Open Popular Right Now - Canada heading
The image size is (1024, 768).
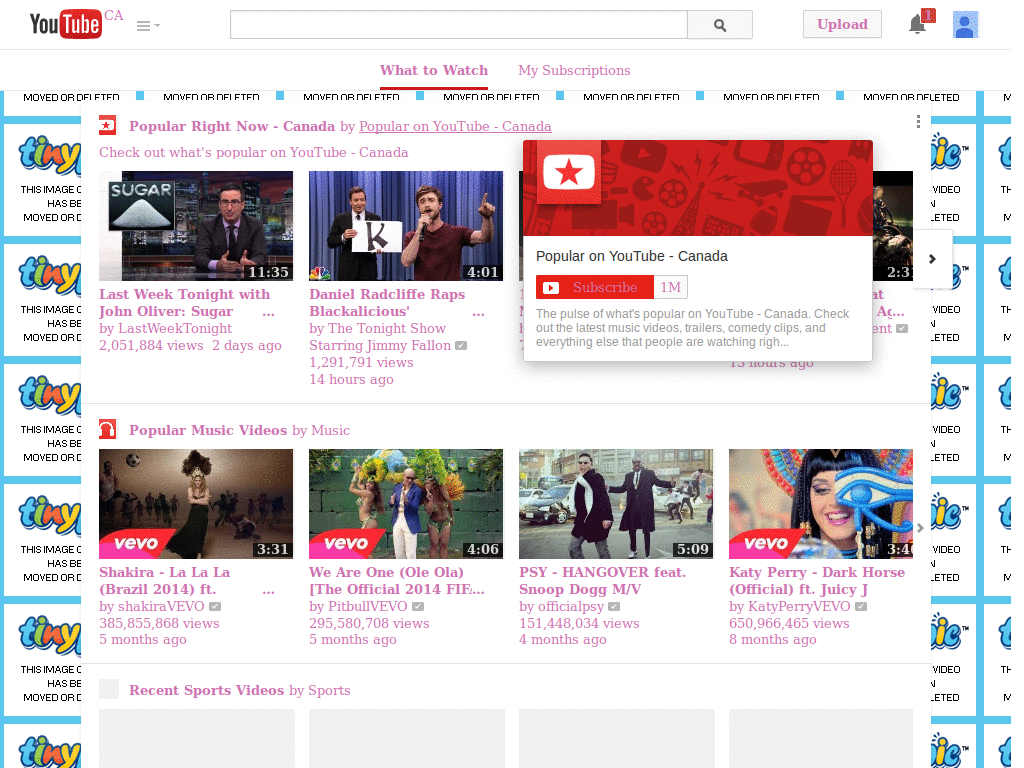click(232, 126)
